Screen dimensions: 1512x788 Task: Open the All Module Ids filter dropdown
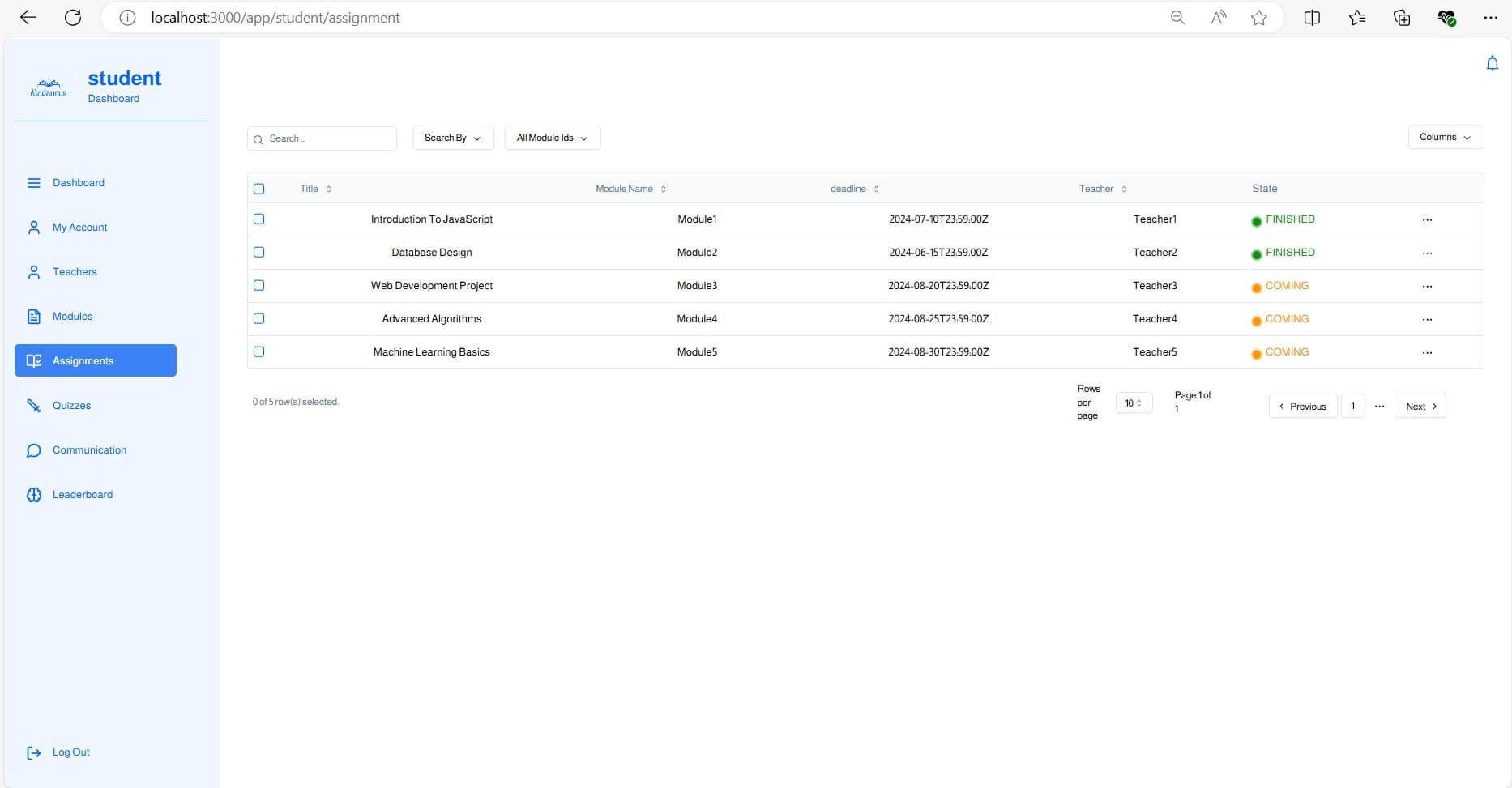tap(552, 138)
